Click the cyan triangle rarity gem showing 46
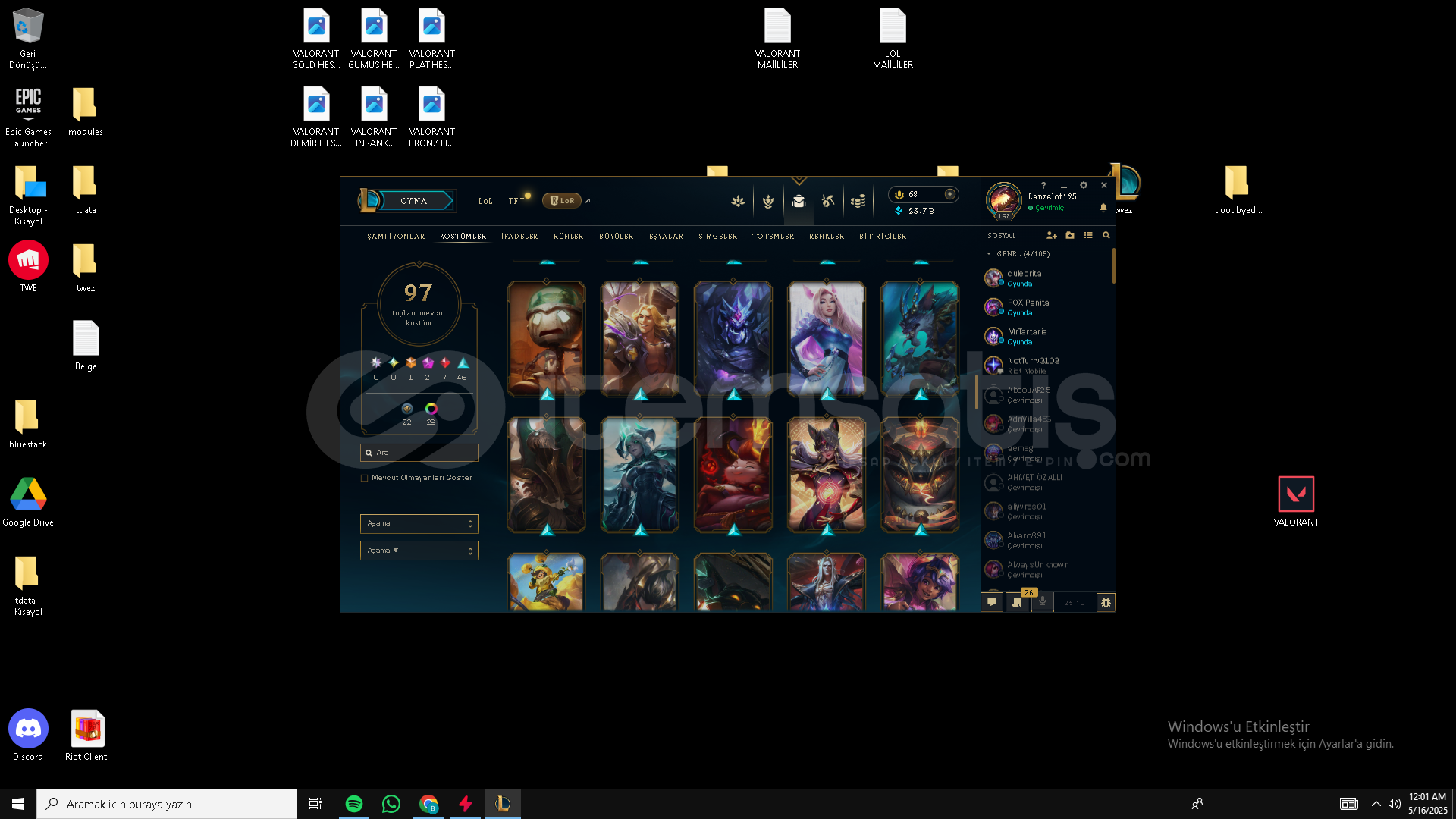This screenshot has width=1456, height=819. (463, 363)
